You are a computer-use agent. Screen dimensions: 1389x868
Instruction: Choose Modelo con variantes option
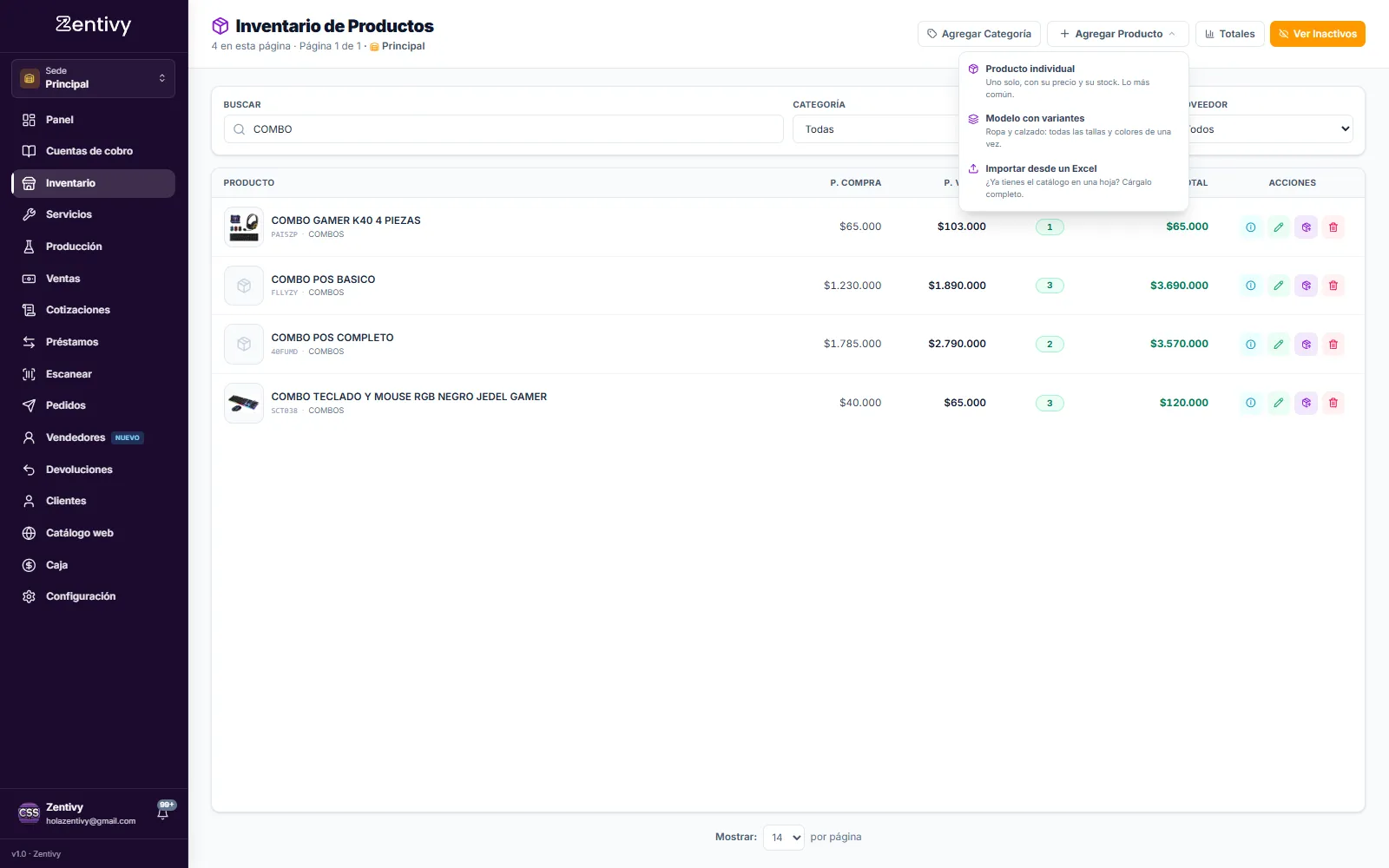1073,130
